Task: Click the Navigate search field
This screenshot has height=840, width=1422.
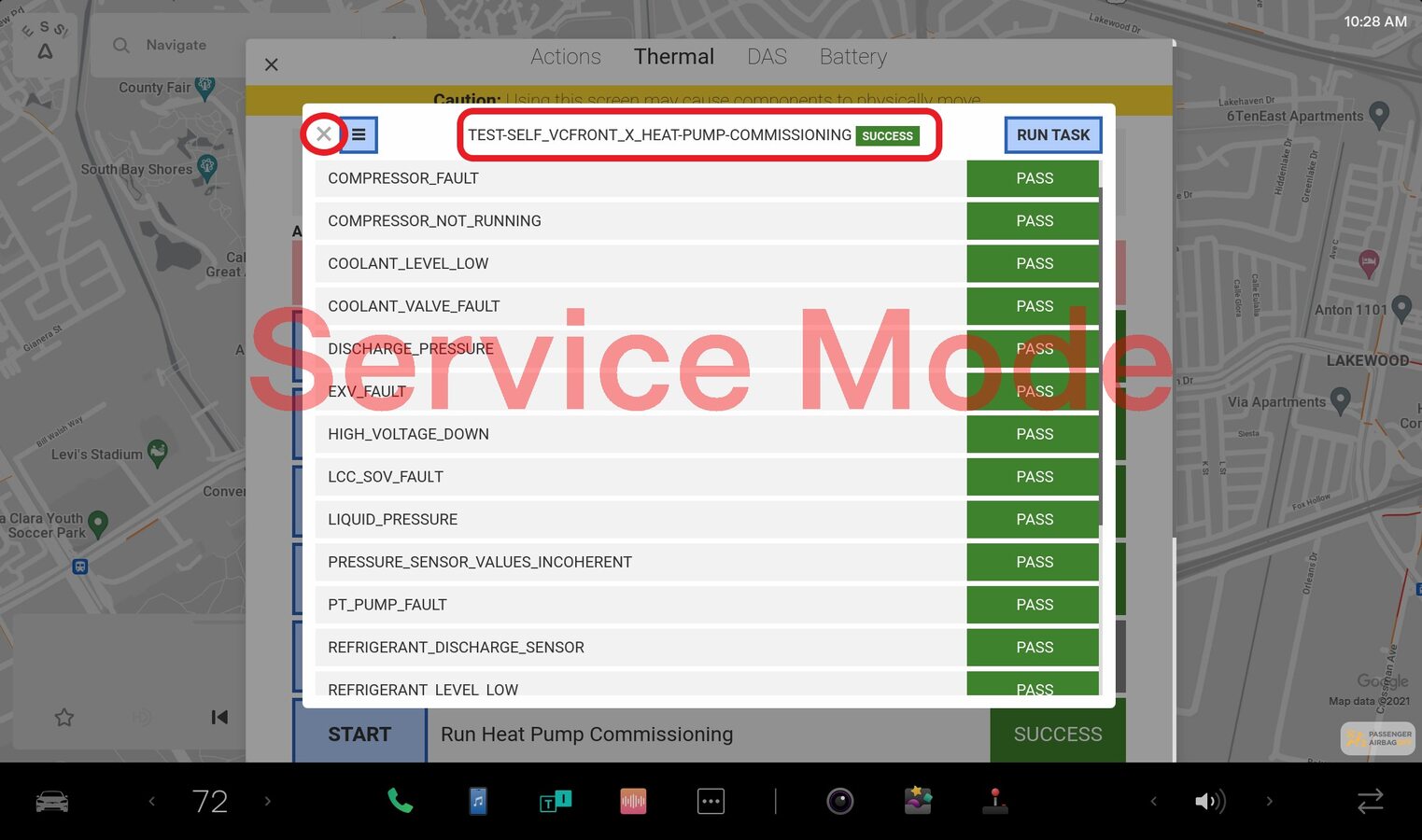Action: click(176, 45)
